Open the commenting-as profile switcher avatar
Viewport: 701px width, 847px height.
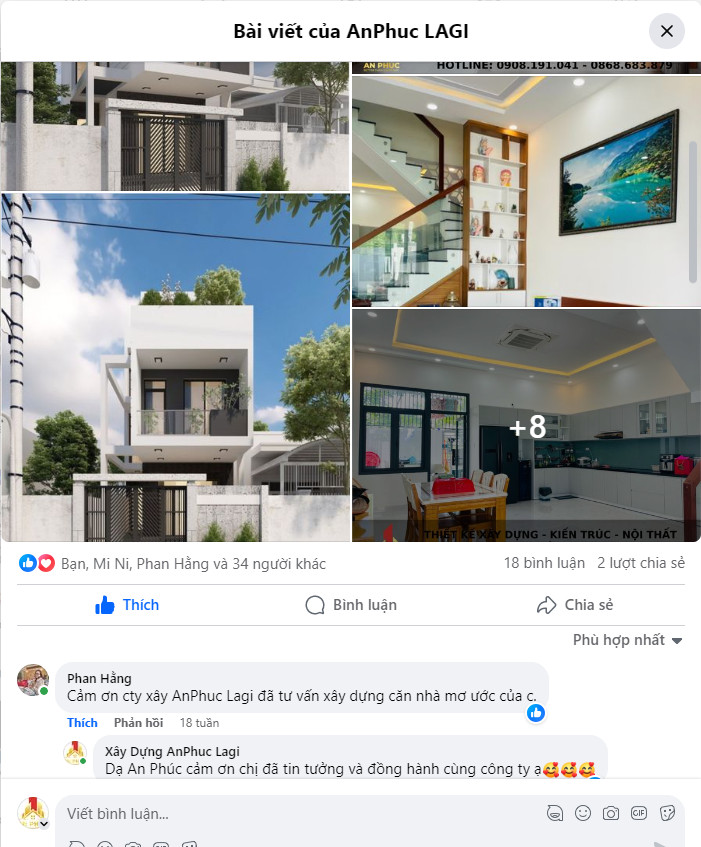pyautogui.click(x=33, y=813)
